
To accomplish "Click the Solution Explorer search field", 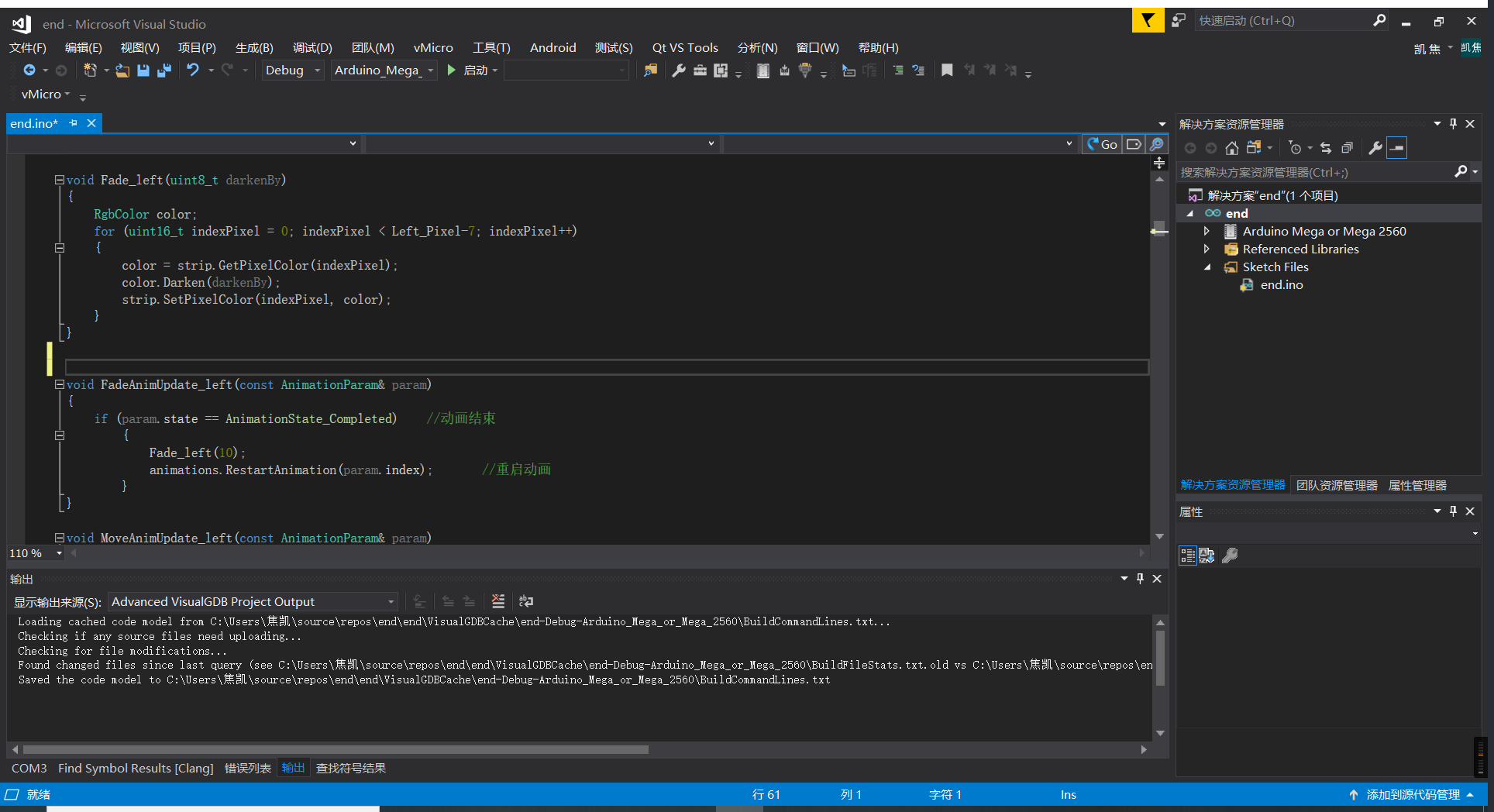I will coord(1314,173).
